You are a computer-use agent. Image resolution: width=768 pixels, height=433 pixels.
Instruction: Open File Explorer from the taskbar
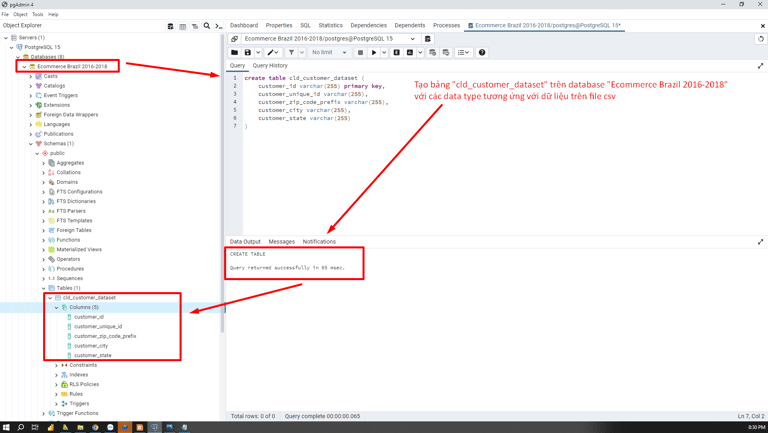point(80,427)
